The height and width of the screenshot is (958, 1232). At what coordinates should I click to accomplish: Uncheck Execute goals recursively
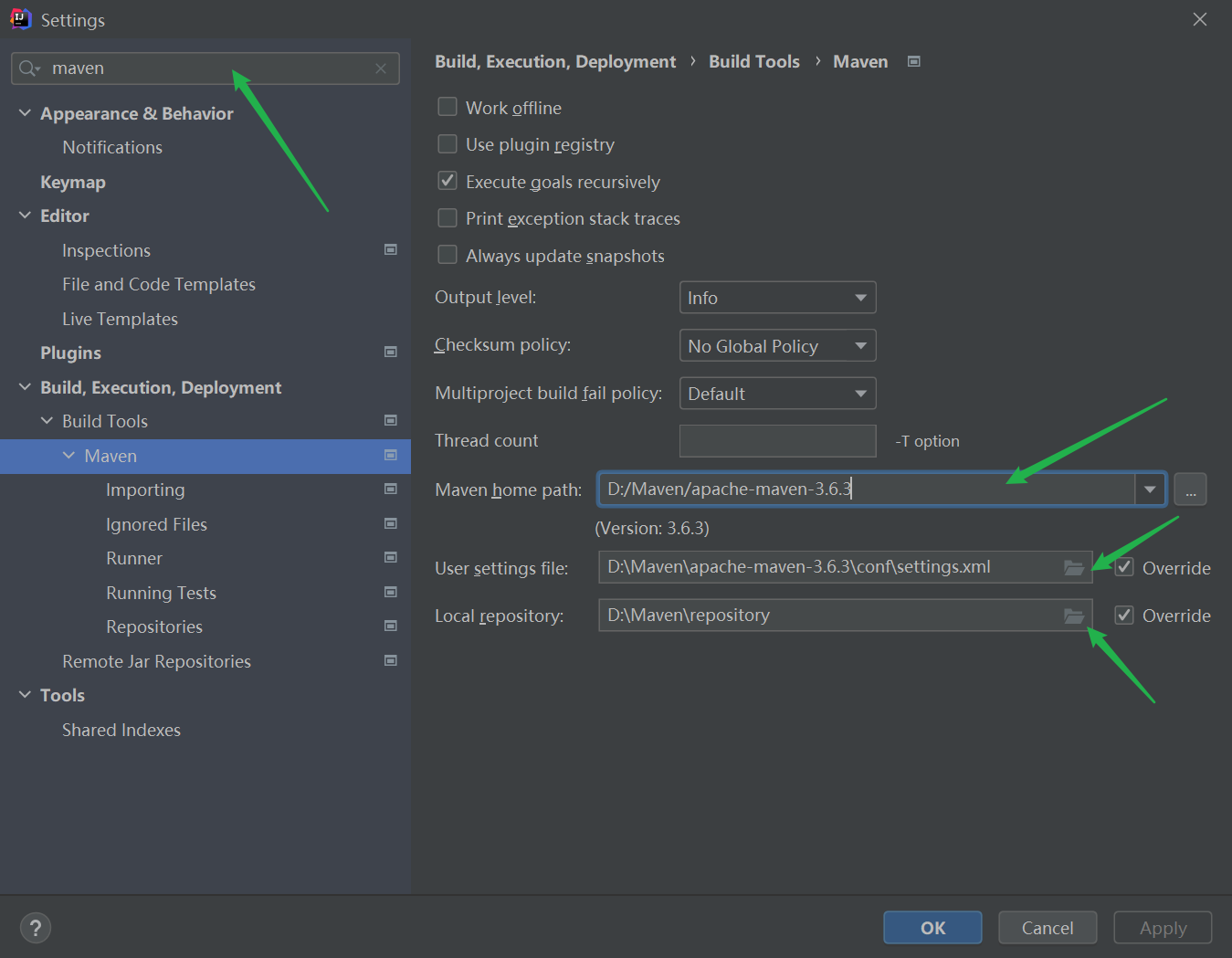(x=448, y=181)
